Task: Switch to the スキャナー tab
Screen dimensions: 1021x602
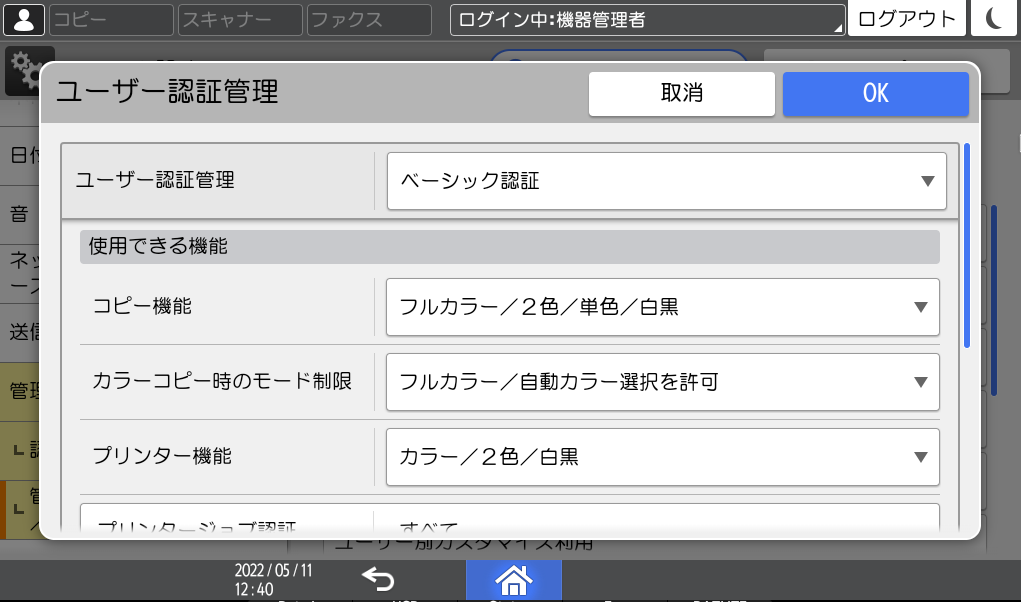Action: click(x=240, y=18)
